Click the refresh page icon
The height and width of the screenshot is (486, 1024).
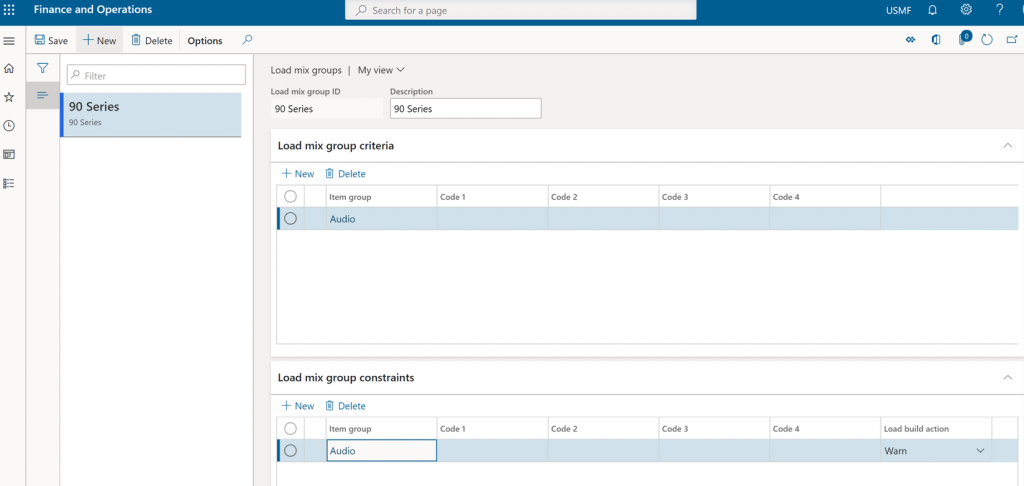(987, 40)
